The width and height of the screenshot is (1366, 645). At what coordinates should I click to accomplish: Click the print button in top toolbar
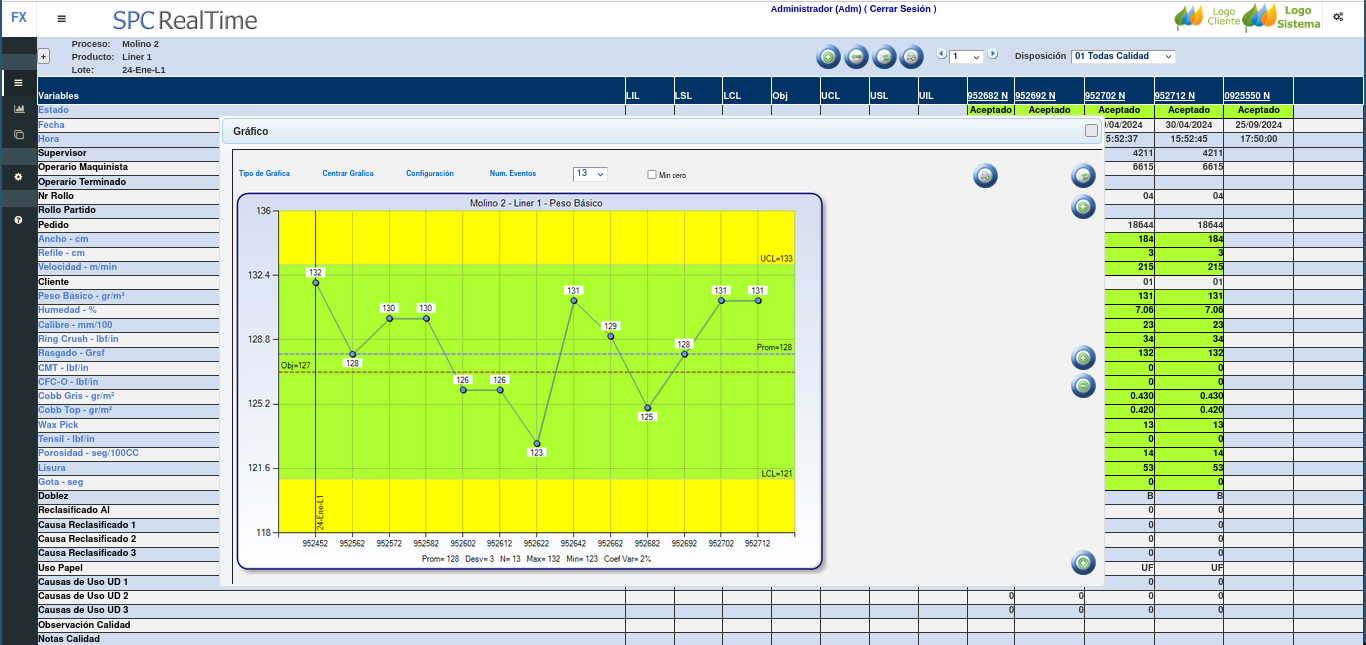911,57
